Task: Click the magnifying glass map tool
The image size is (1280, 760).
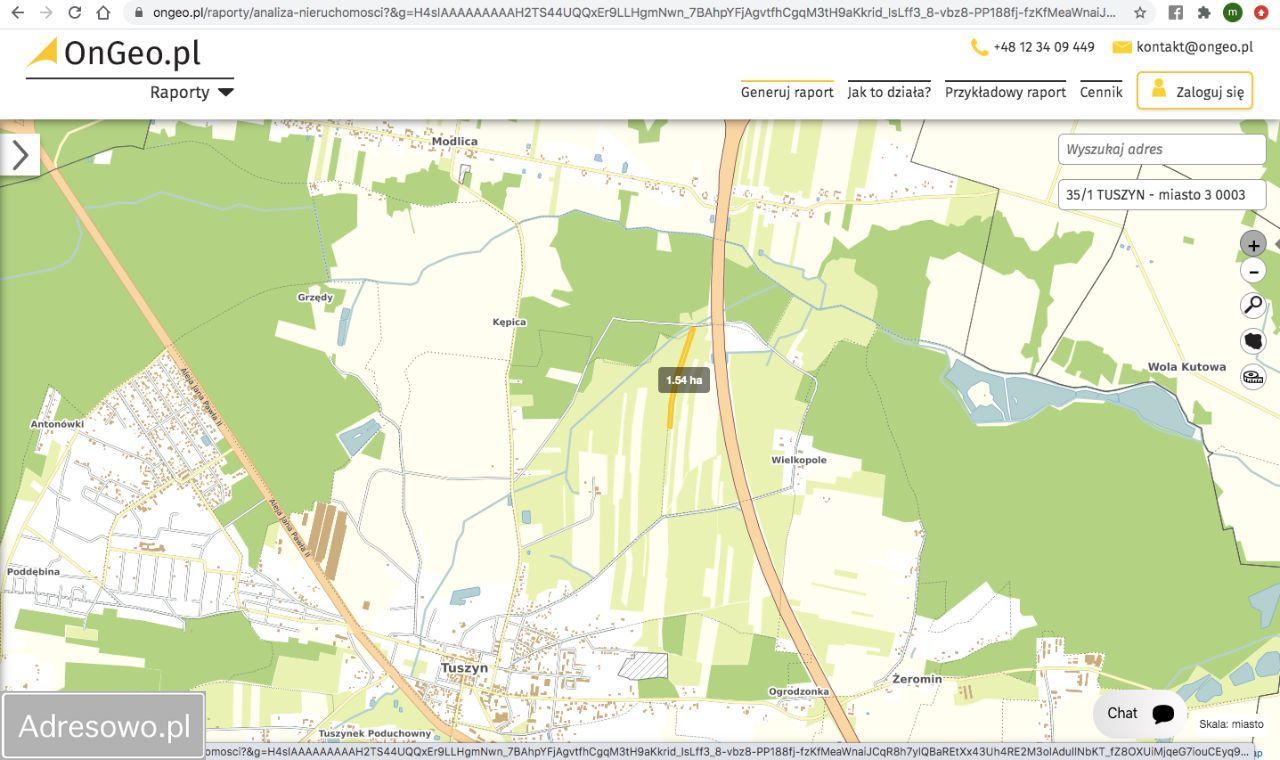Action: click(1253, 305)
